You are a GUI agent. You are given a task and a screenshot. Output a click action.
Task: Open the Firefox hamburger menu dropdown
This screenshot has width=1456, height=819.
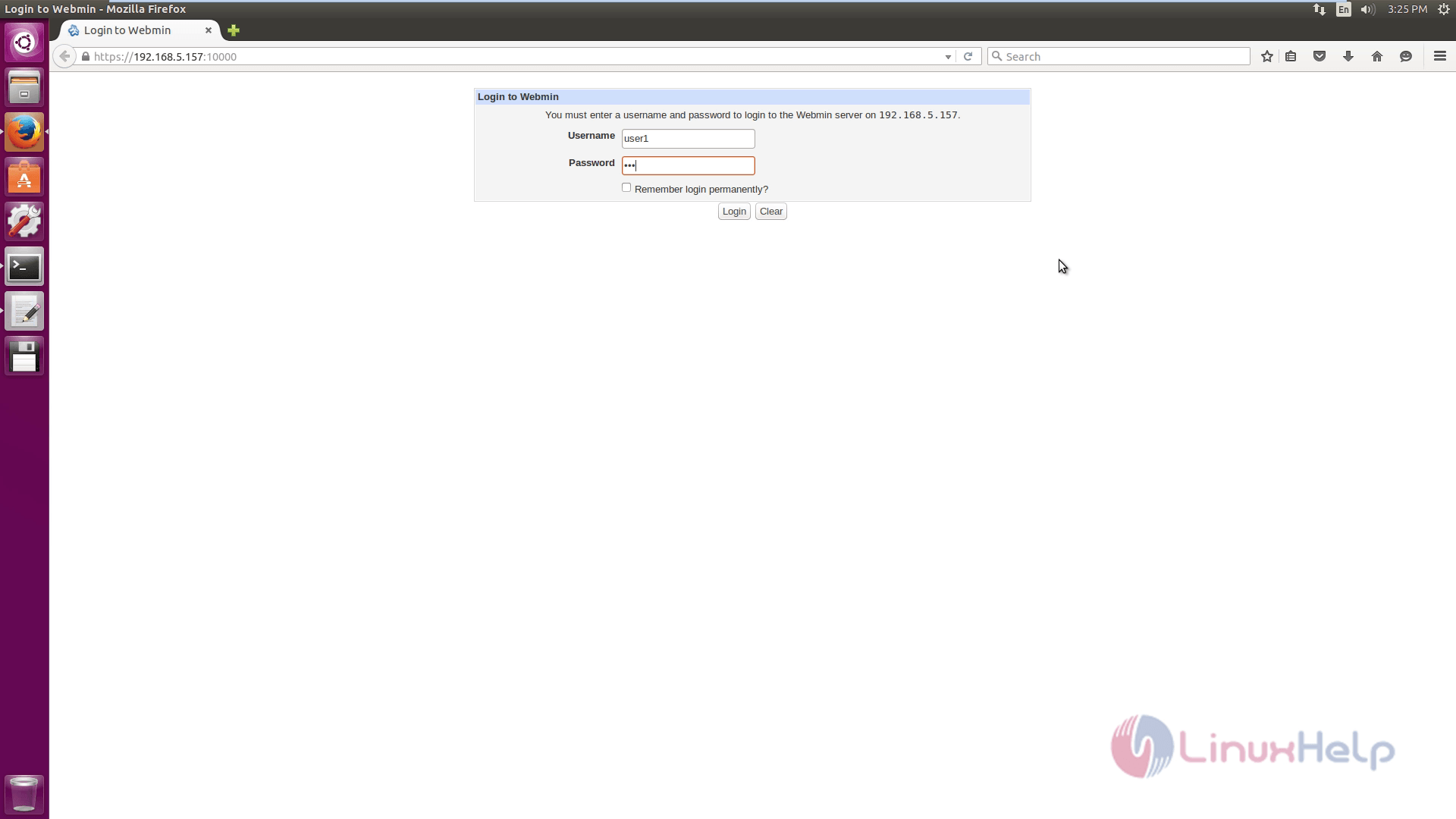point(1440,56)
